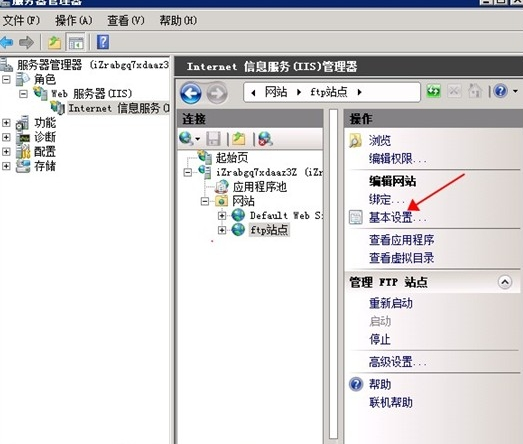Image resolution: width=523 pixels, height=444 pixels.
Task: Expand the 功能 tree node
Action: 6,123
